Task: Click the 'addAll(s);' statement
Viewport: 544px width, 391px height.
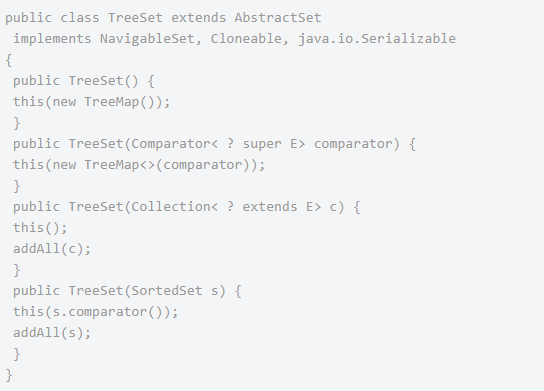Action: tap(52, 333)
